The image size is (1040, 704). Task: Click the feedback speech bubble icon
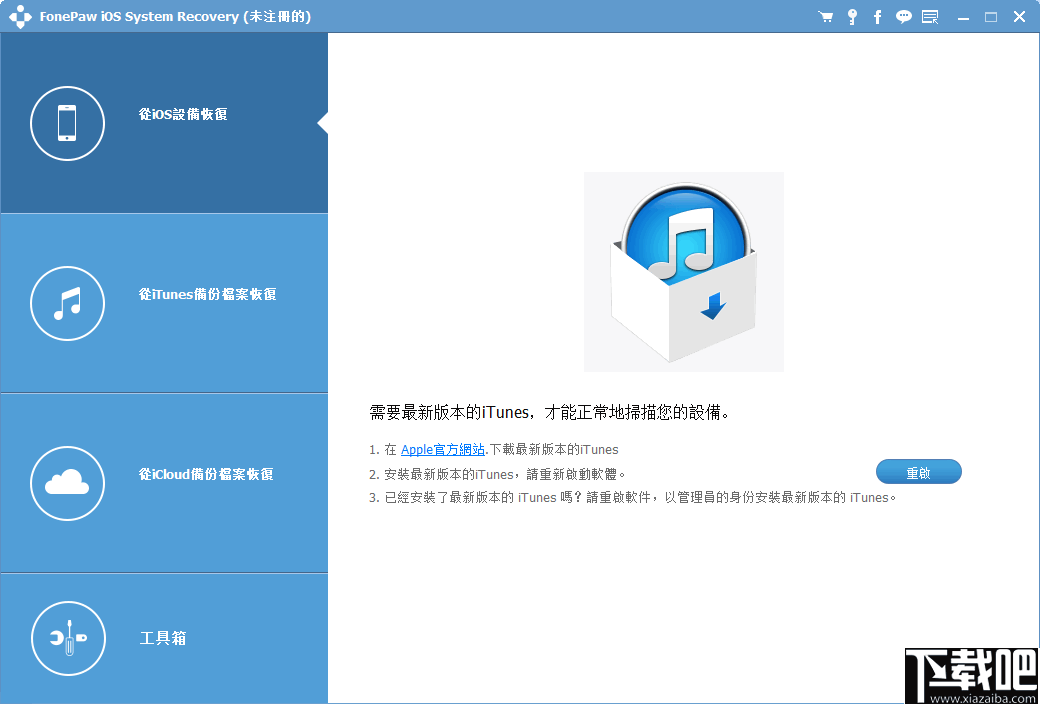pyautogui.click(x=904, y=16)
